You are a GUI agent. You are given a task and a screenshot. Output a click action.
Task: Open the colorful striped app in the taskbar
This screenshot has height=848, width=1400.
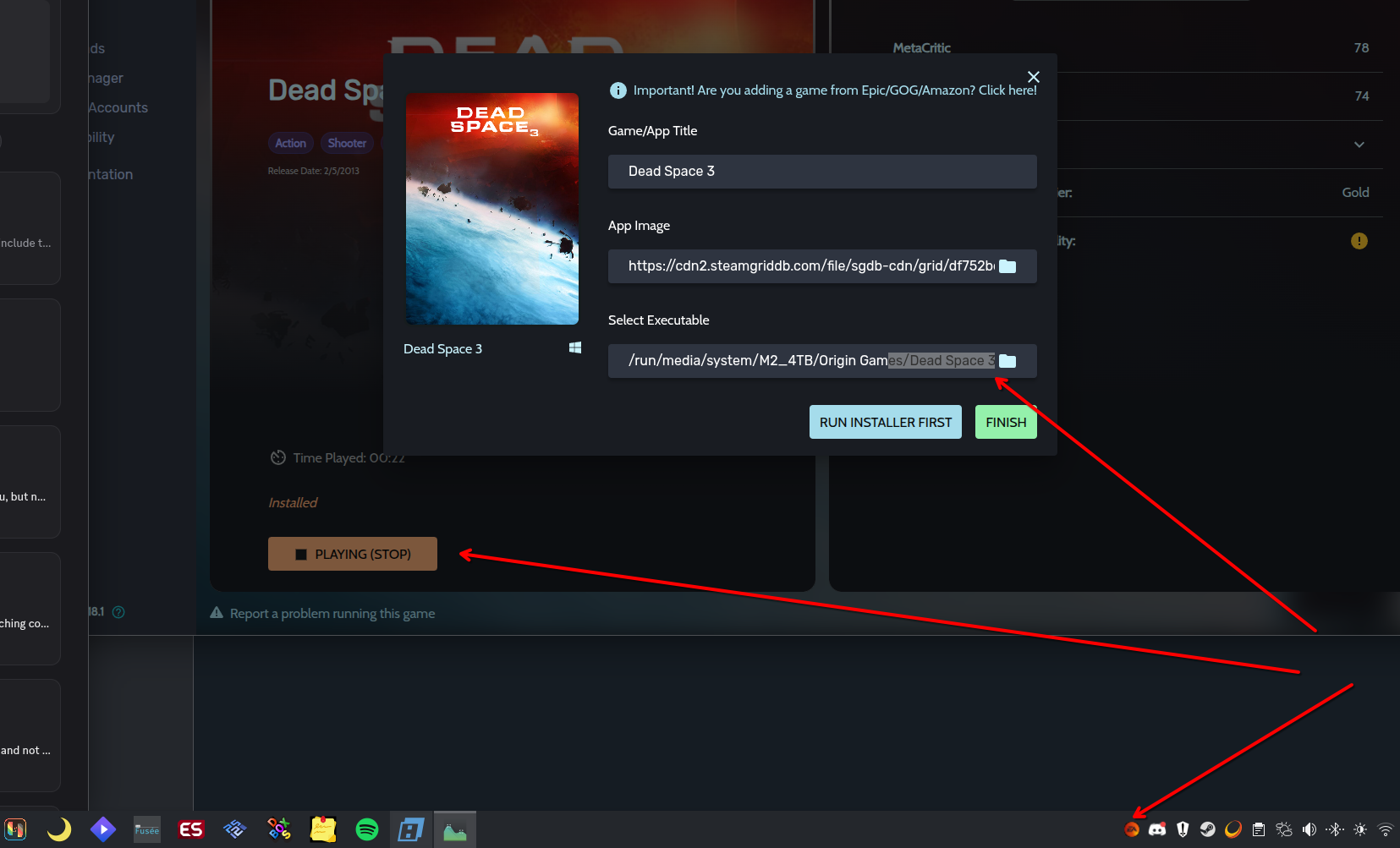[x=15, y=829]
